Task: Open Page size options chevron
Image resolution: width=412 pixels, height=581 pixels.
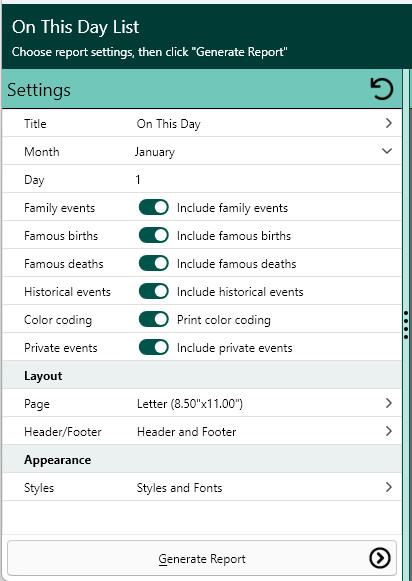Action: [x=388, y=403]
